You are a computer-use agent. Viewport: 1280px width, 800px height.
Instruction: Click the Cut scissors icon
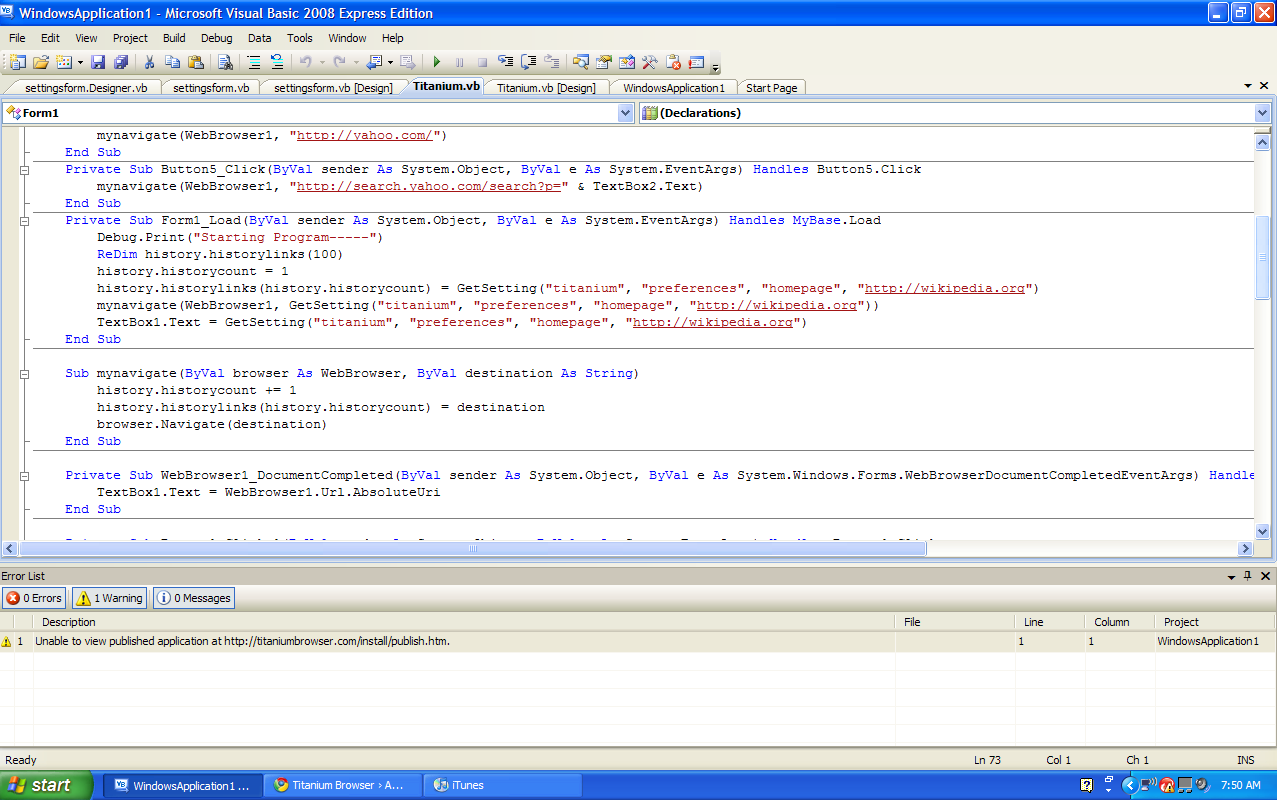pos(149,62)
